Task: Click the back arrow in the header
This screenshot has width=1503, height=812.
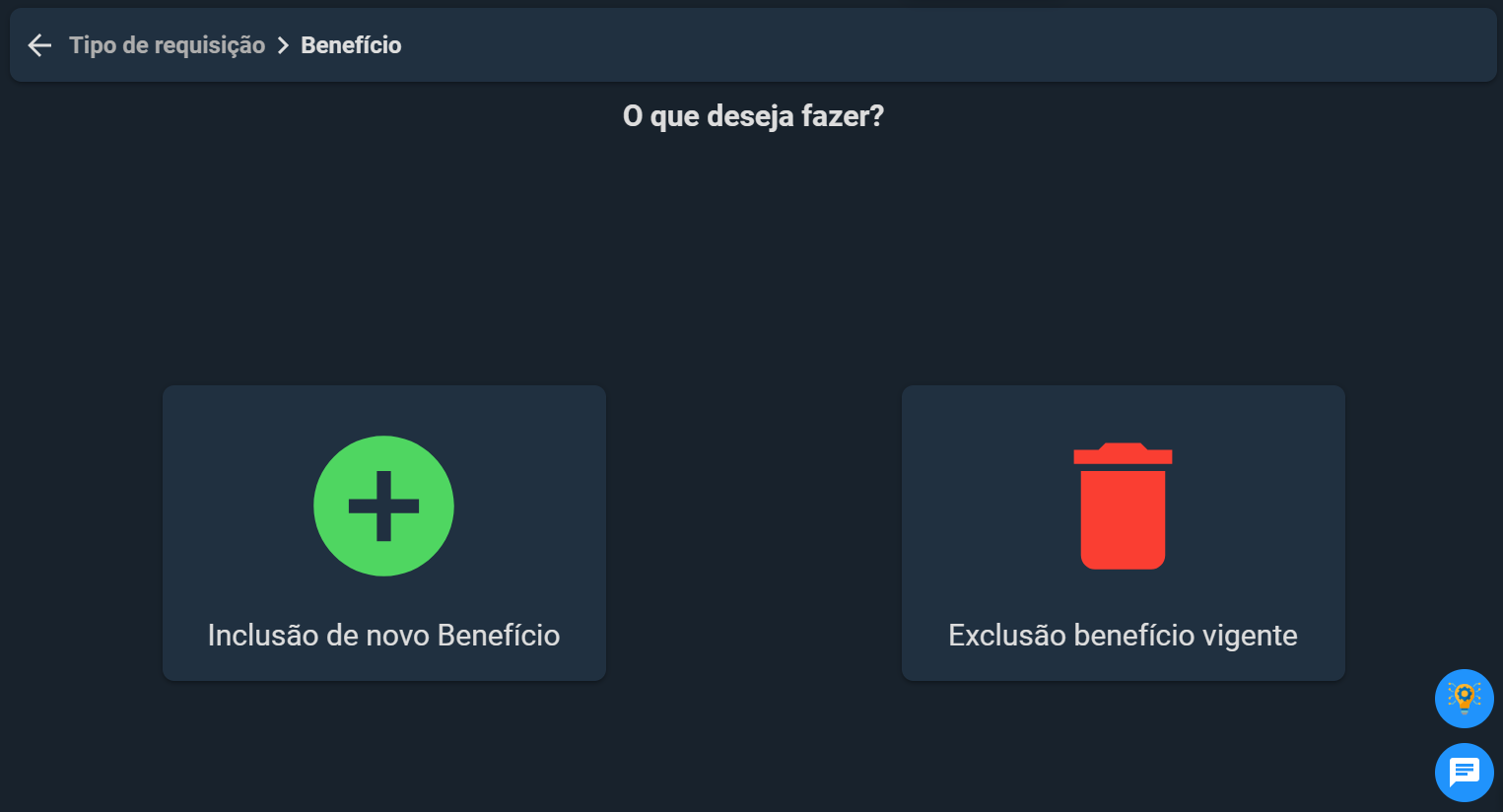Action: 39,45
